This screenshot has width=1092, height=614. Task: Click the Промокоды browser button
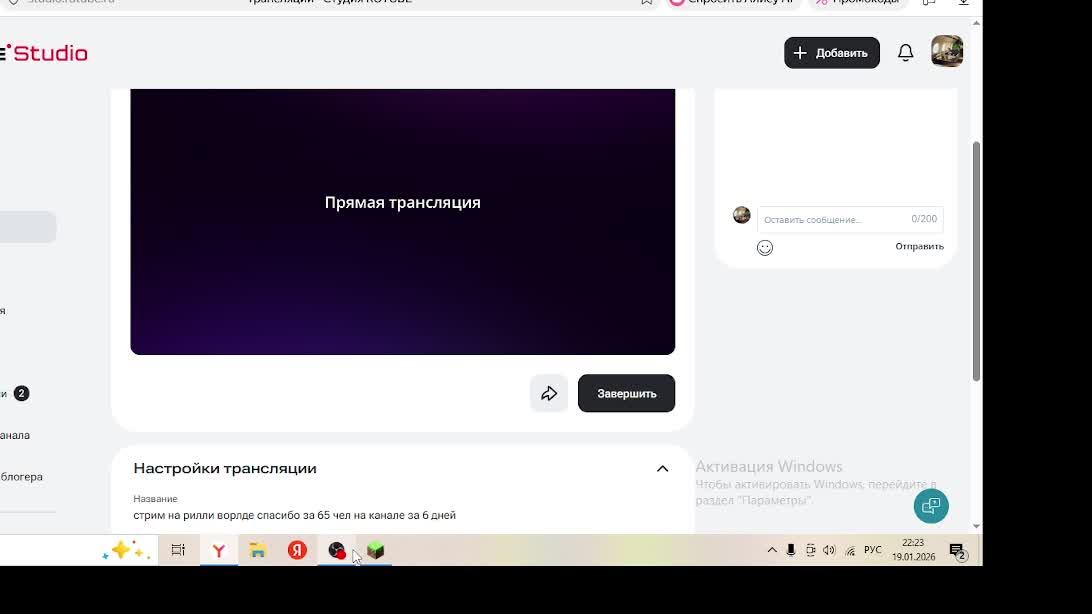click(858, 2)
